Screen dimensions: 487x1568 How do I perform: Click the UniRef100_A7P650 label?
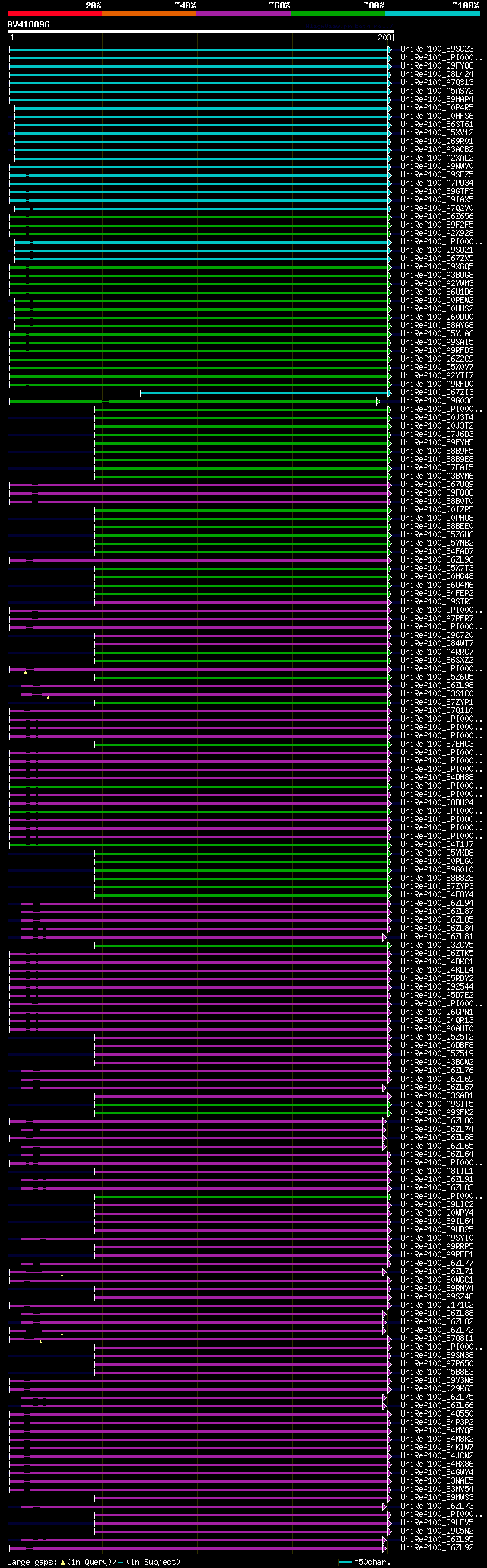[x=437, y=1364]
